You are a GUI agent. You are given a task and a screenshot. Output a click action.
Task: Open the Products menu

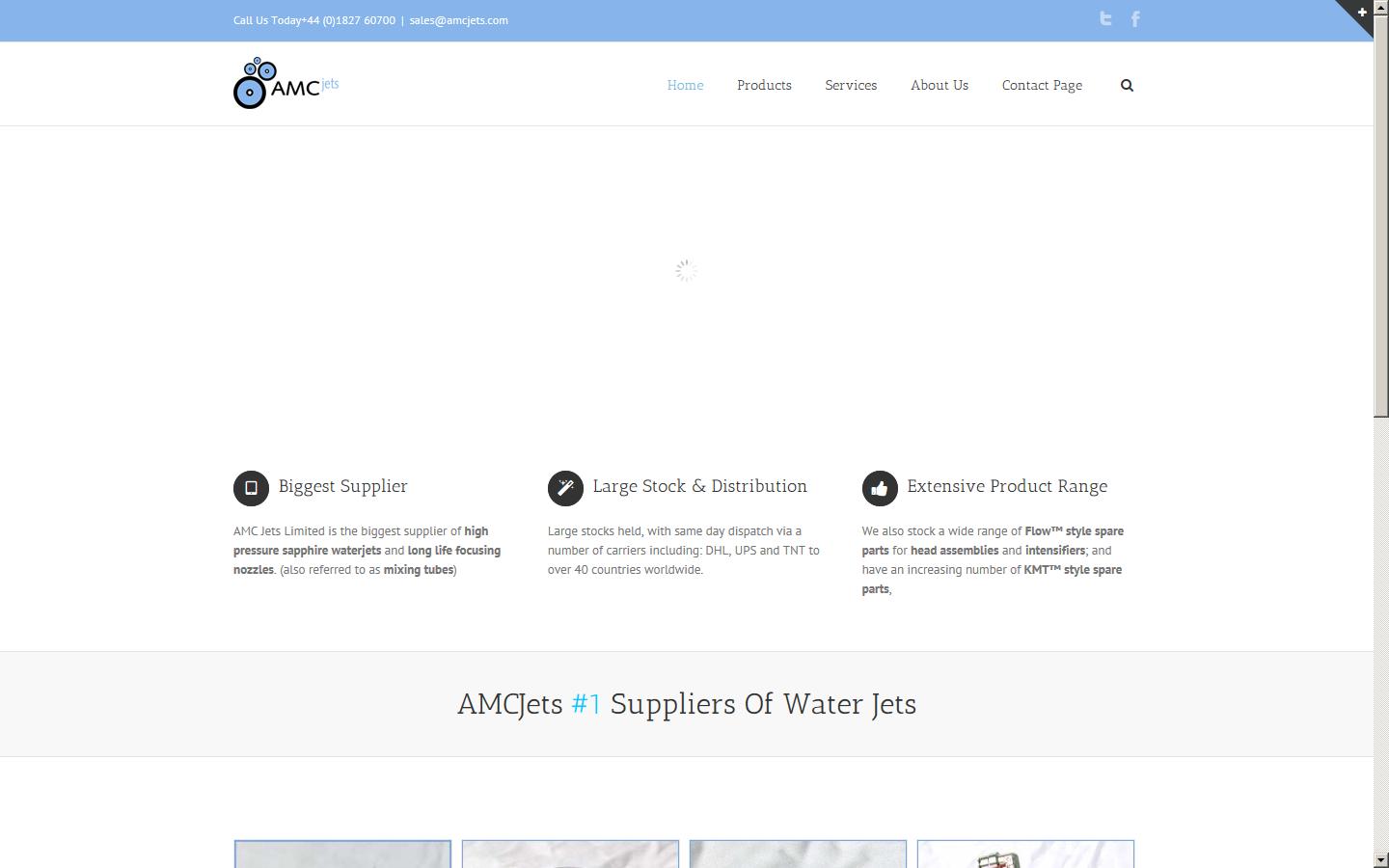(x=764, y=85)
